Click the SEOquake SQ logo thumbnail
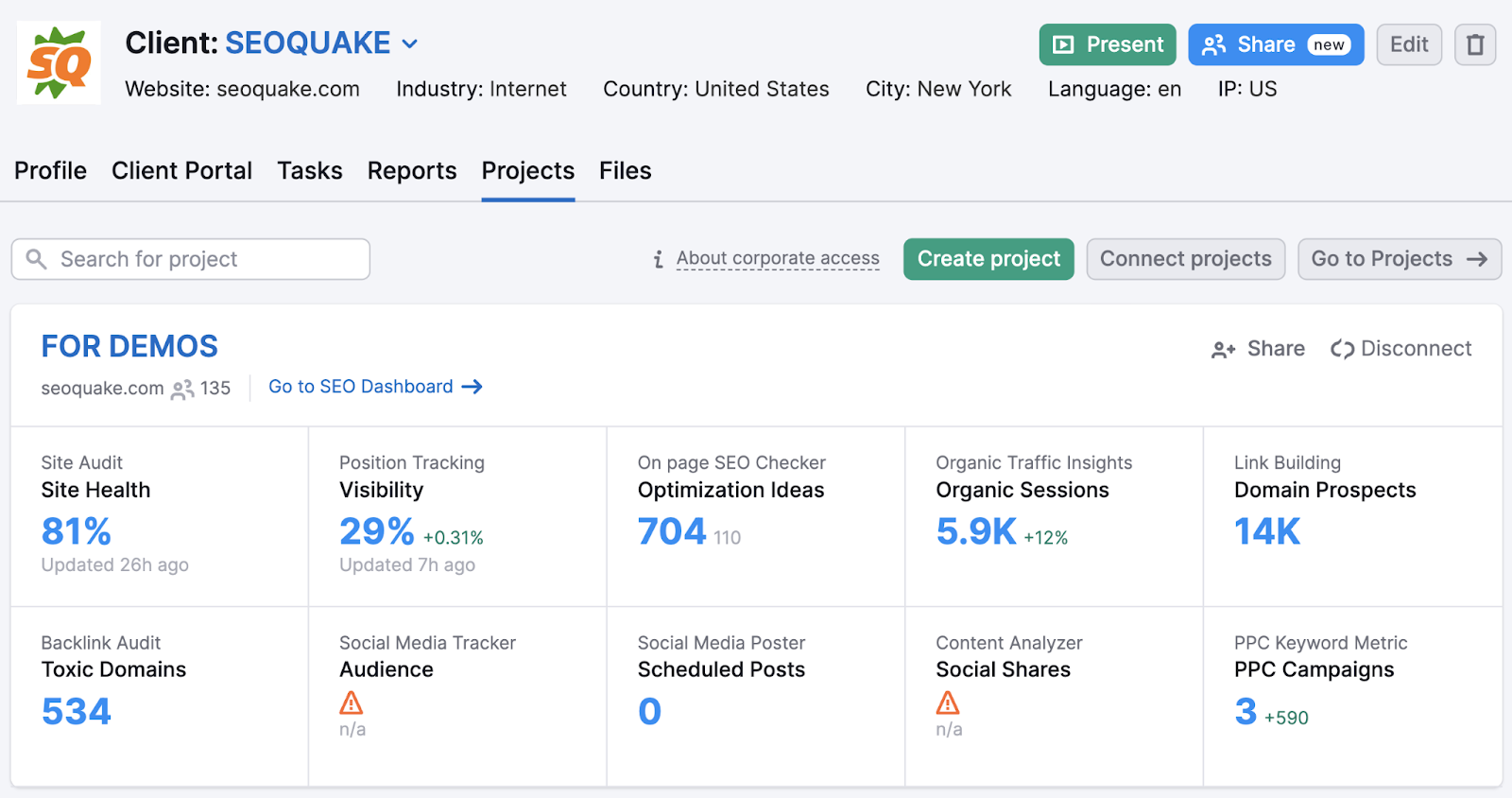 pyautogui.click(x=59, y=62)
